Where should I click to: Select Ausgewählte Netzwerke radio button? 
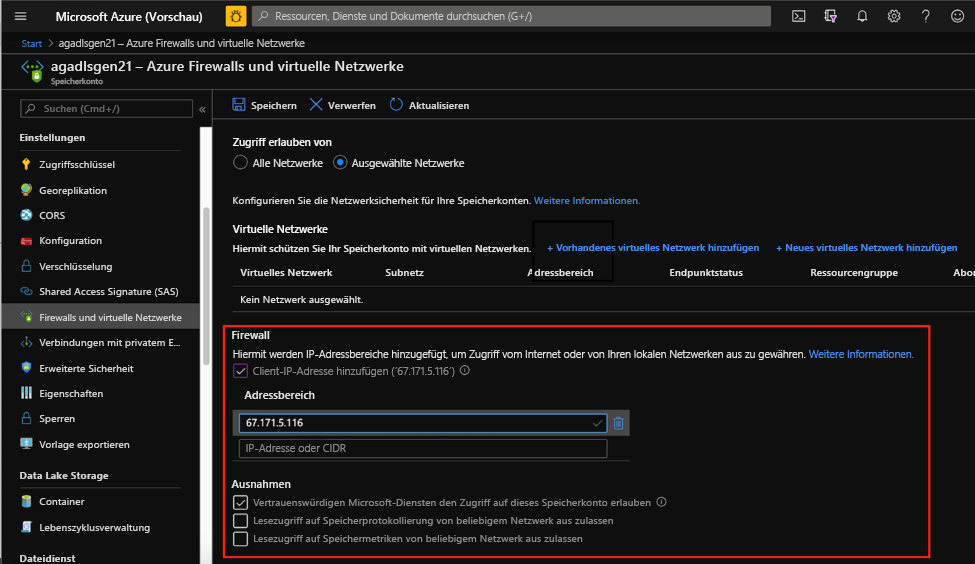(x=340, y=162)
